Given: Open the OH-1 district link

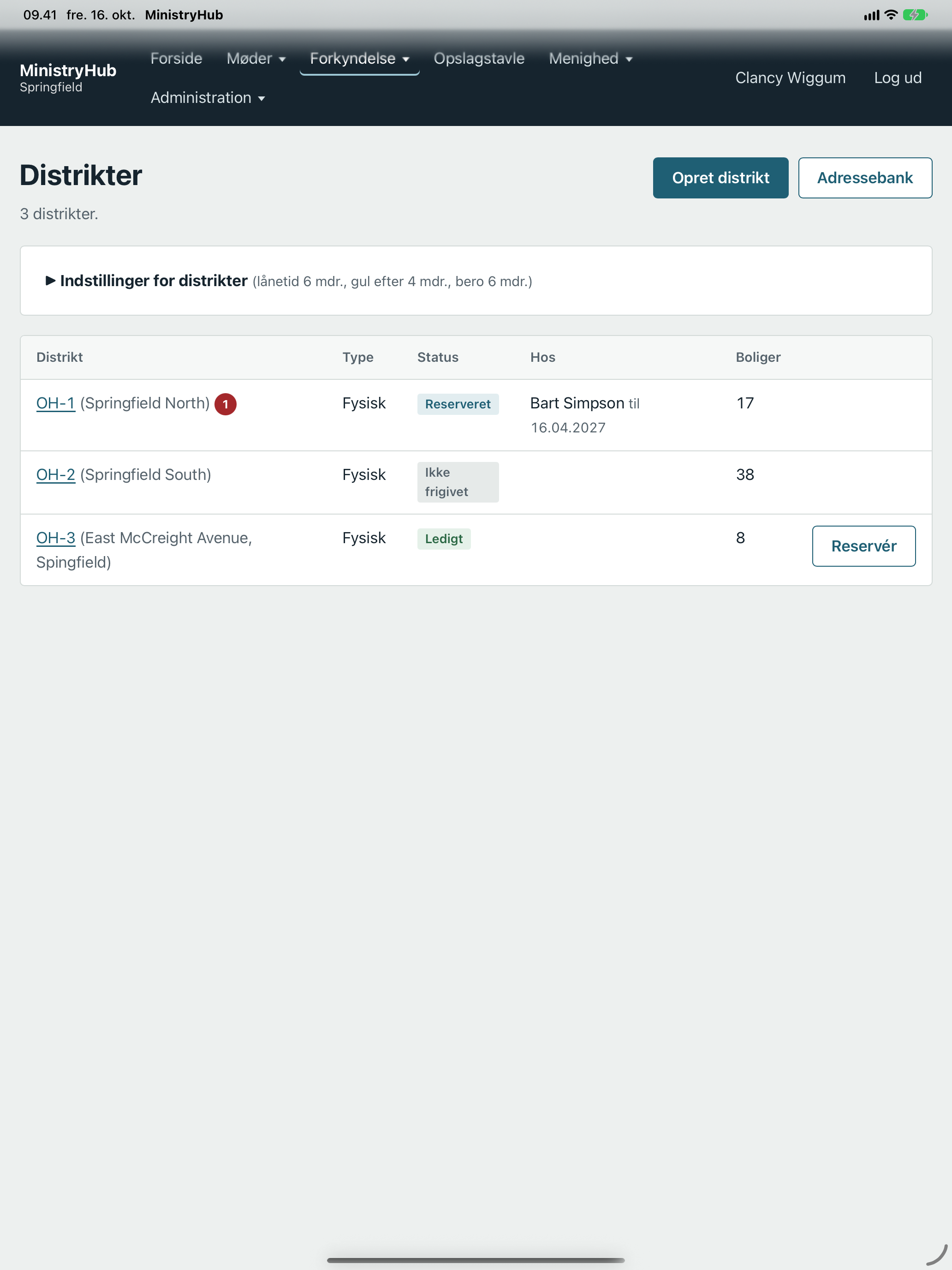Looking at the screenshot, I should (56, 403).
